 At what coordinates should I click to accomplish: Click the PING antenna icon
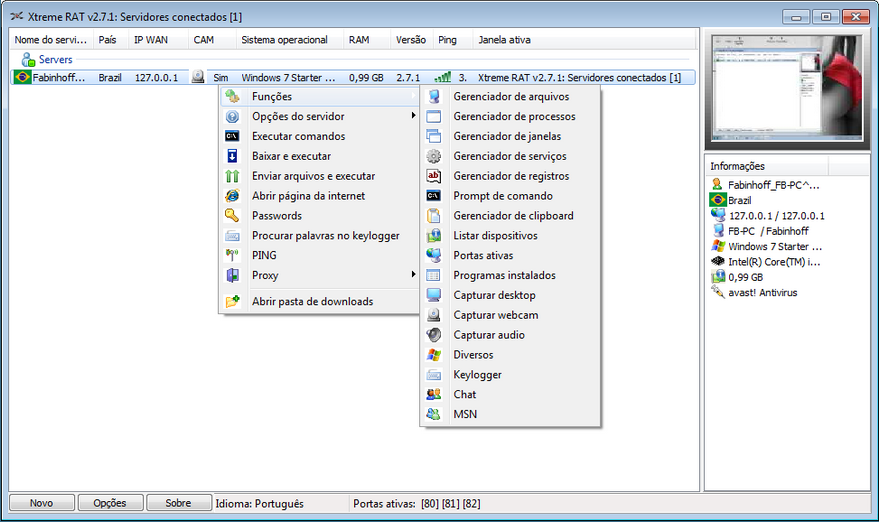pos(232,255)
